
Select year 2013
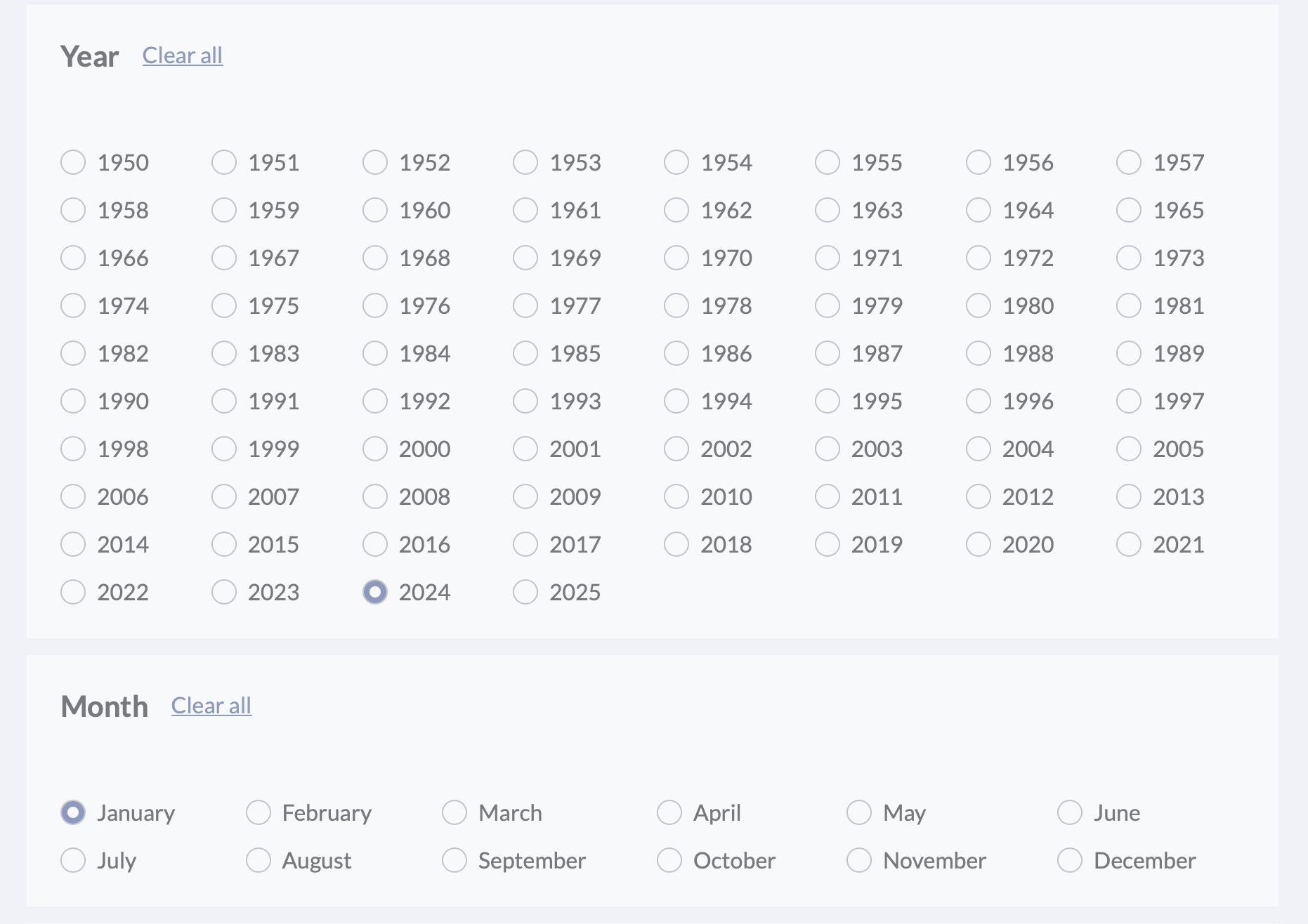pos(1129,496)
